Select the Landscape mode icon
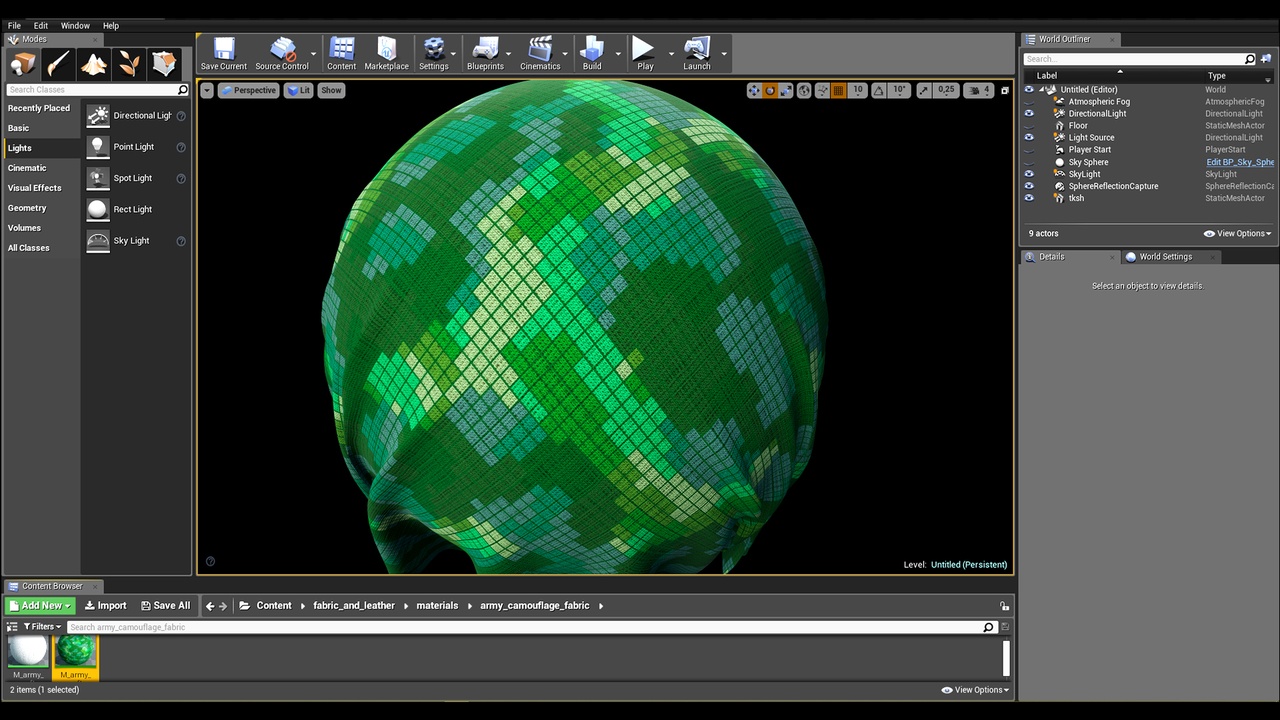 coord(94,64)
